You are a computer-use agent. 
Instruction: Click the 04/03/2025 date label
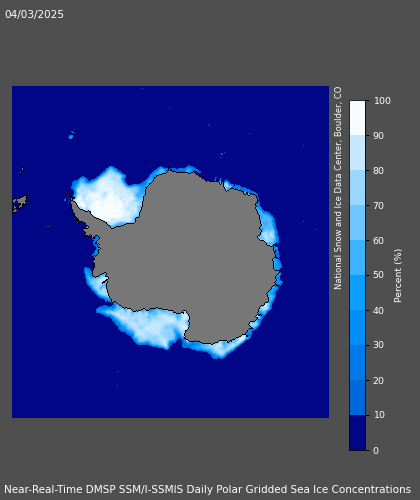coord(34,14)
